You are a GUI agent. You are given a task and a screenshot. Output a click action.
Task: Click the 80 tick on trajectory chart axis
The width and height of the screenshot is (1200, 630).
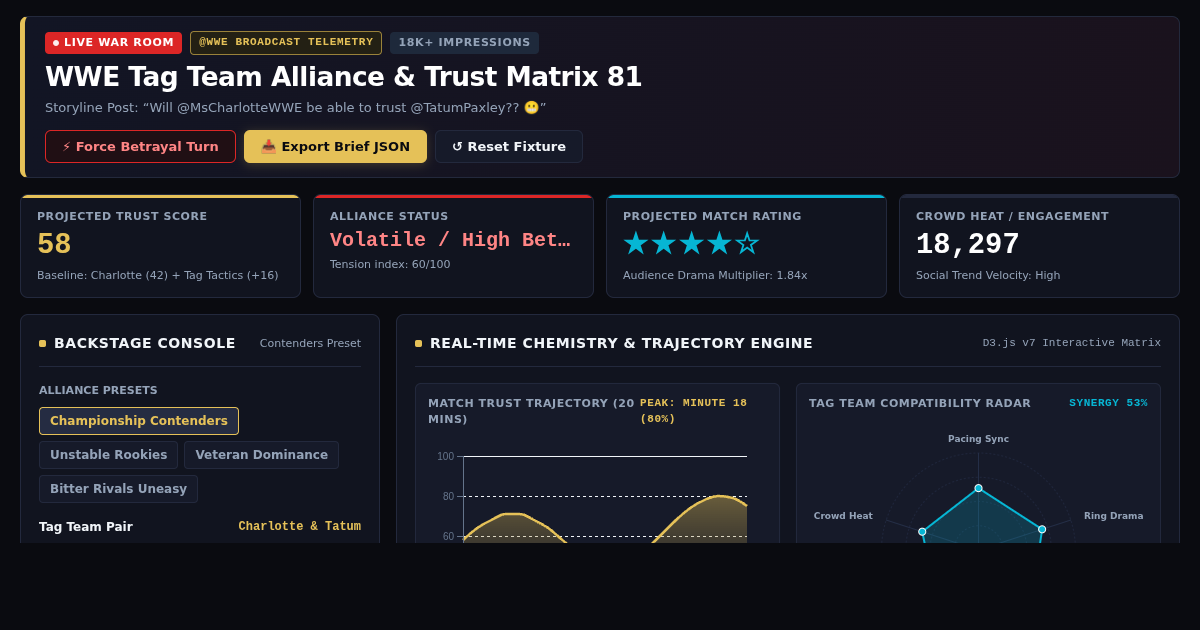pyautogui.click(x=448, y=497)
